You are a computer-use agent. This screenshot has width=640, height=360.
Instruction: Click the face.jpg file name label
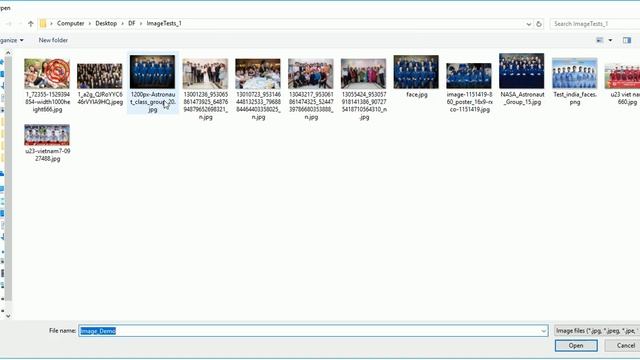coord(417,94)
